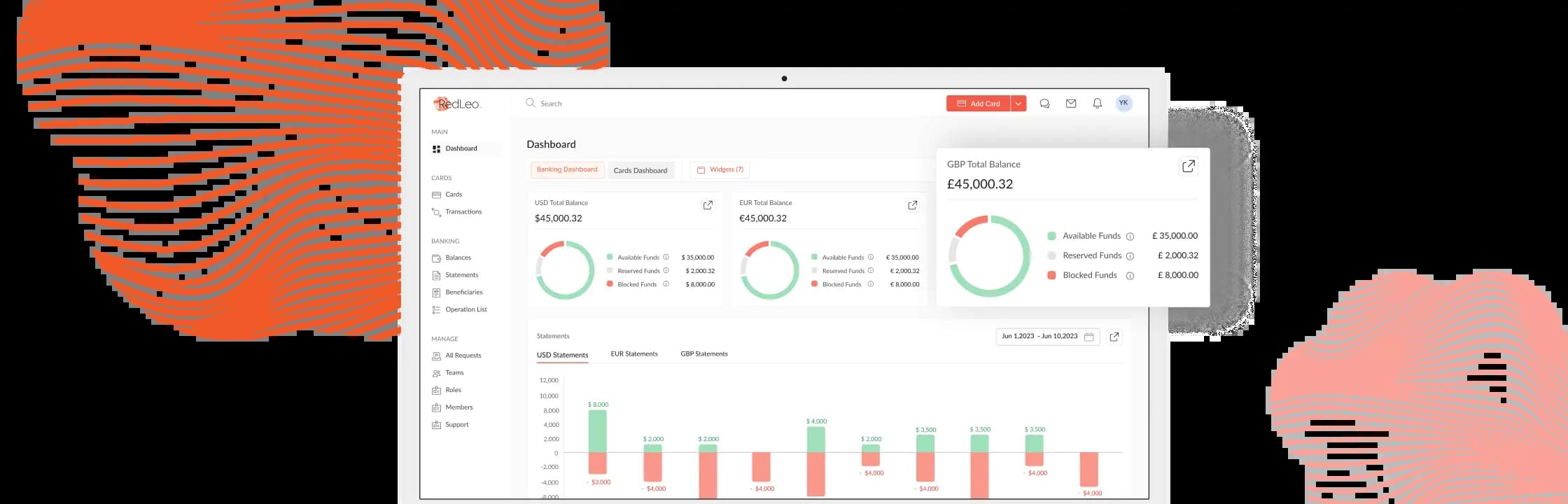Open GBP Total Balance external link icon
1568x504 pixels.
pos(1189,166)
